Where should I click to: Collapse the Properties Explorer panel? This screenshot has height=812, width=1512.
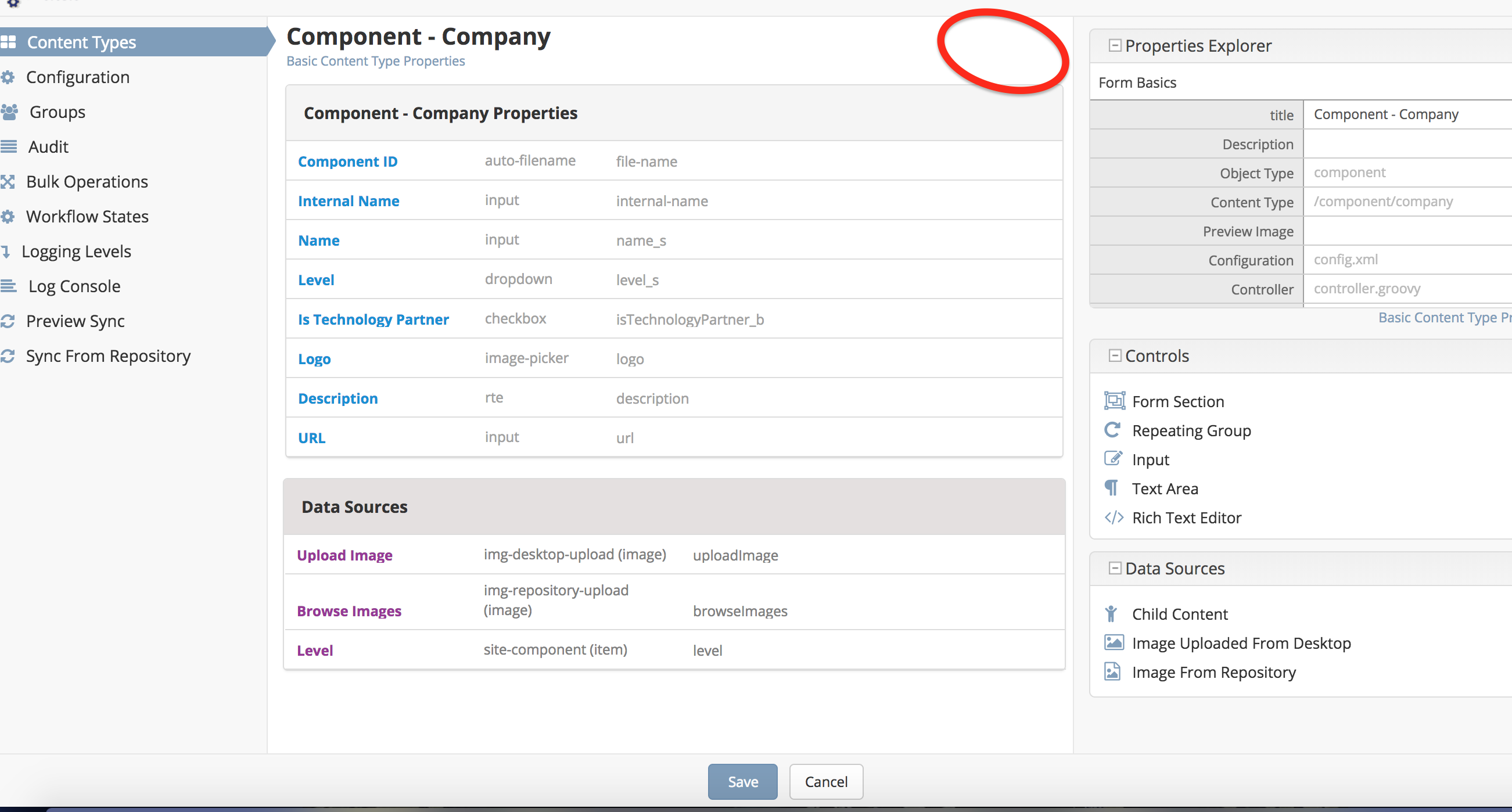[x=1114, y=45]
